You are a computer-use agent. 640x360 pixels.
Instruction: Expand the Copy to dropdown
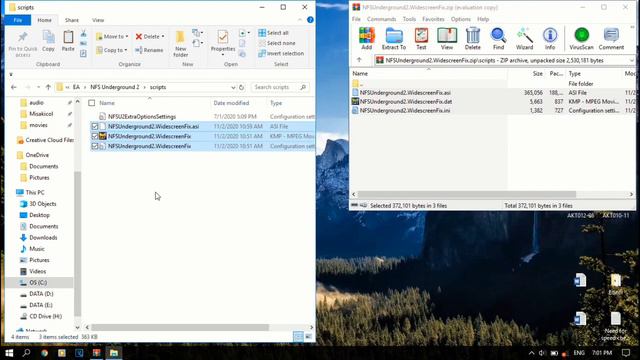[x=126, y=50]
